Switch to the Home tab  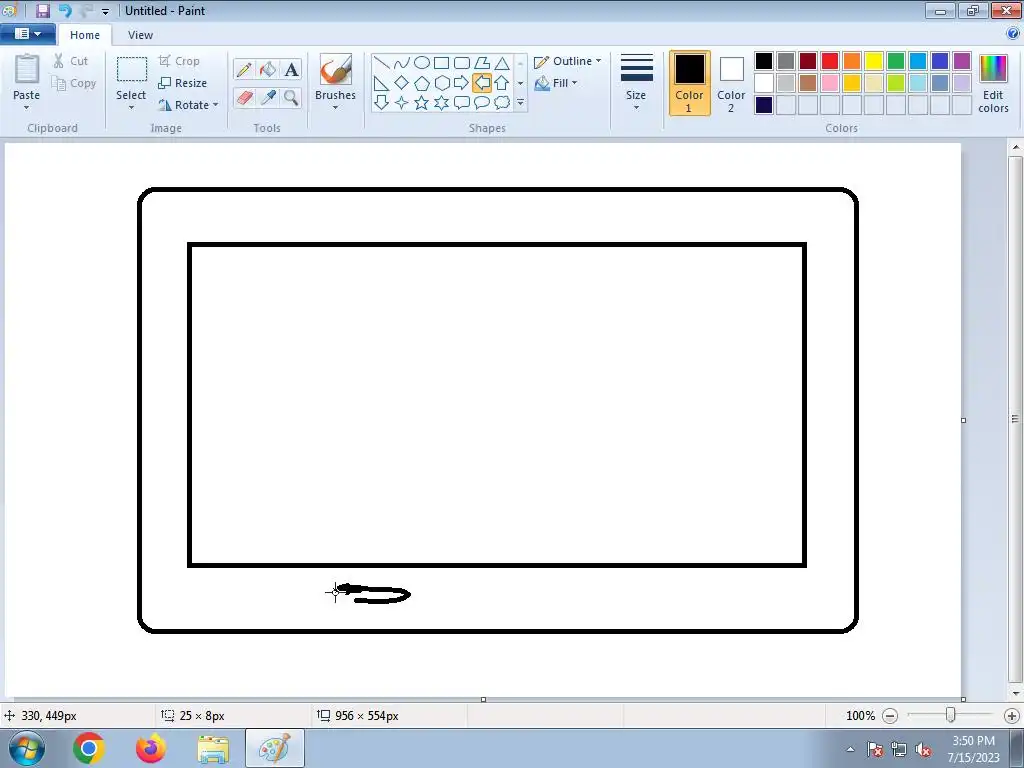85,35
